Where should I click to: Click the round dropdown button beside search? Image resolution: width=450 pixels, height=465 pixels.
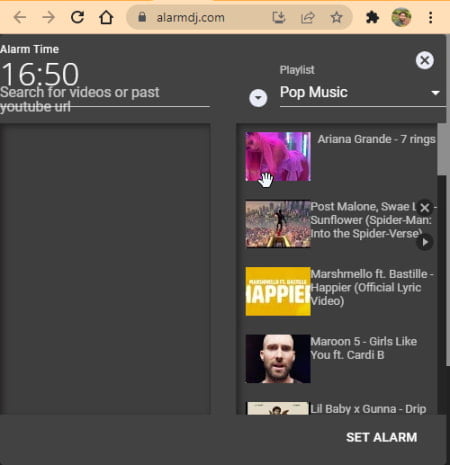tap(258, 98)
